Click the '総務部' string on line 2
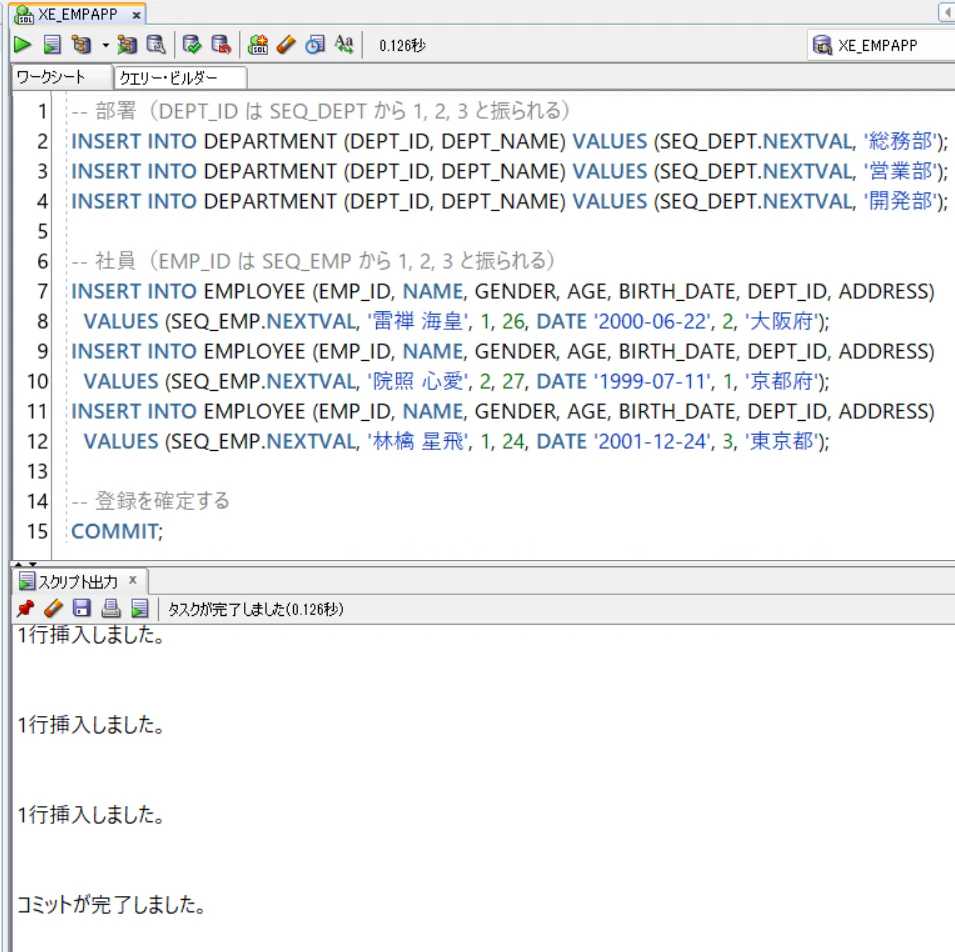Viewport: 955px width, 952px height. click(900, 141)
